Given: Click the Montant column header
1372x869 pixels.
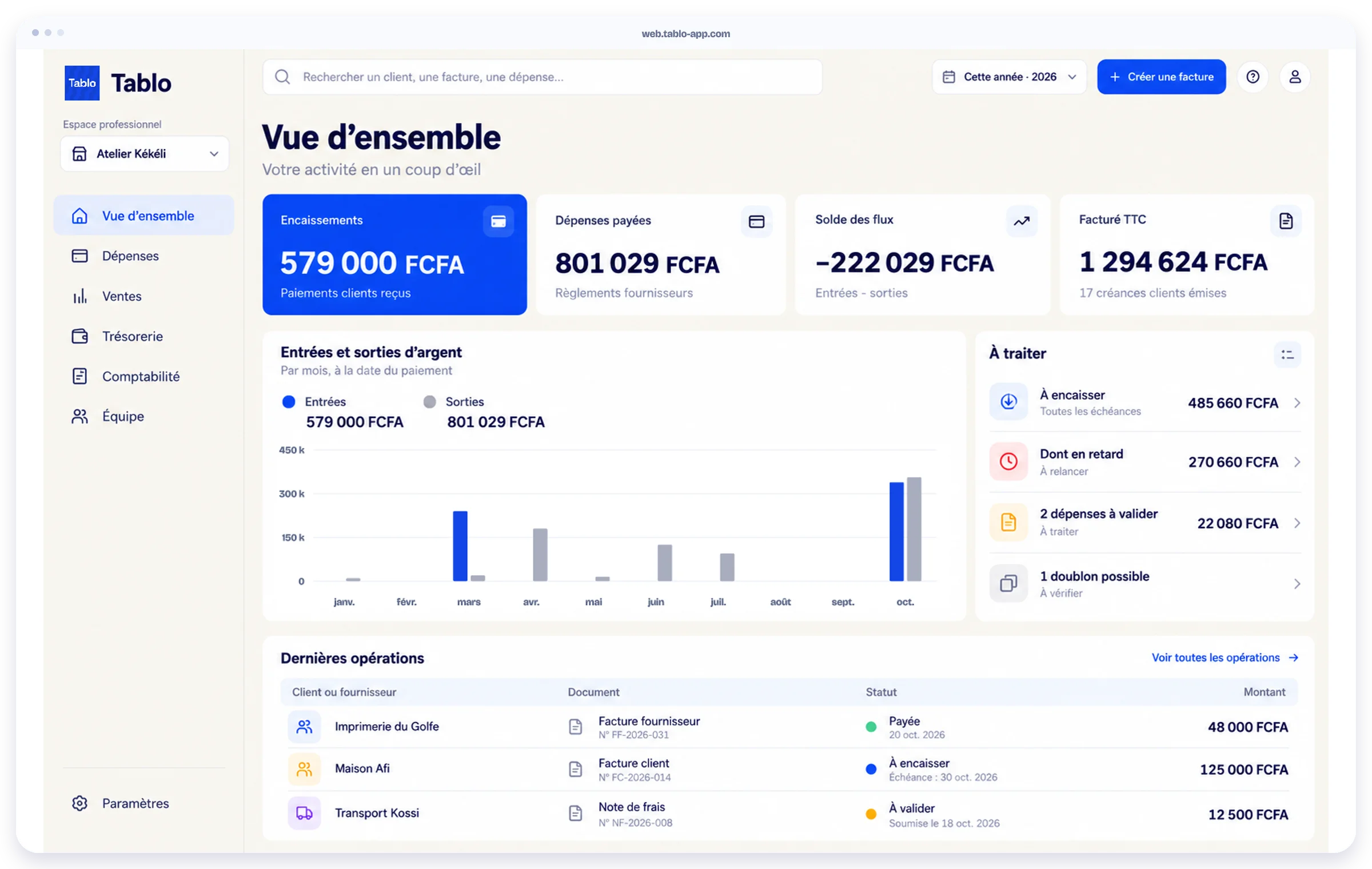Looking at the screenshot, I should pyautogui.click(x=1264, y=692).
